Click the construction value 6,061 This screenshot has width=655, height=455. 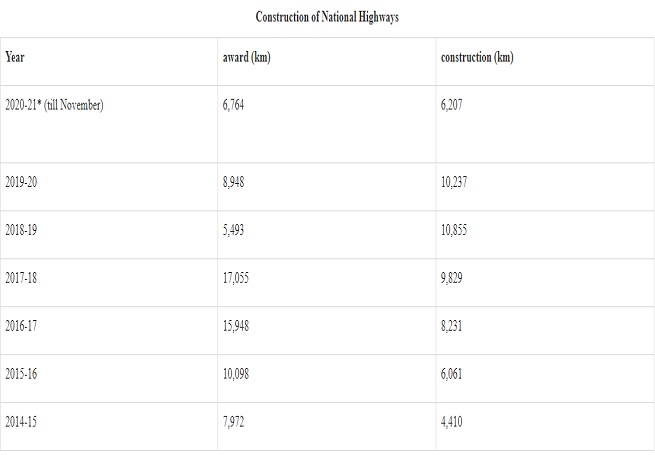coord(452,374)
